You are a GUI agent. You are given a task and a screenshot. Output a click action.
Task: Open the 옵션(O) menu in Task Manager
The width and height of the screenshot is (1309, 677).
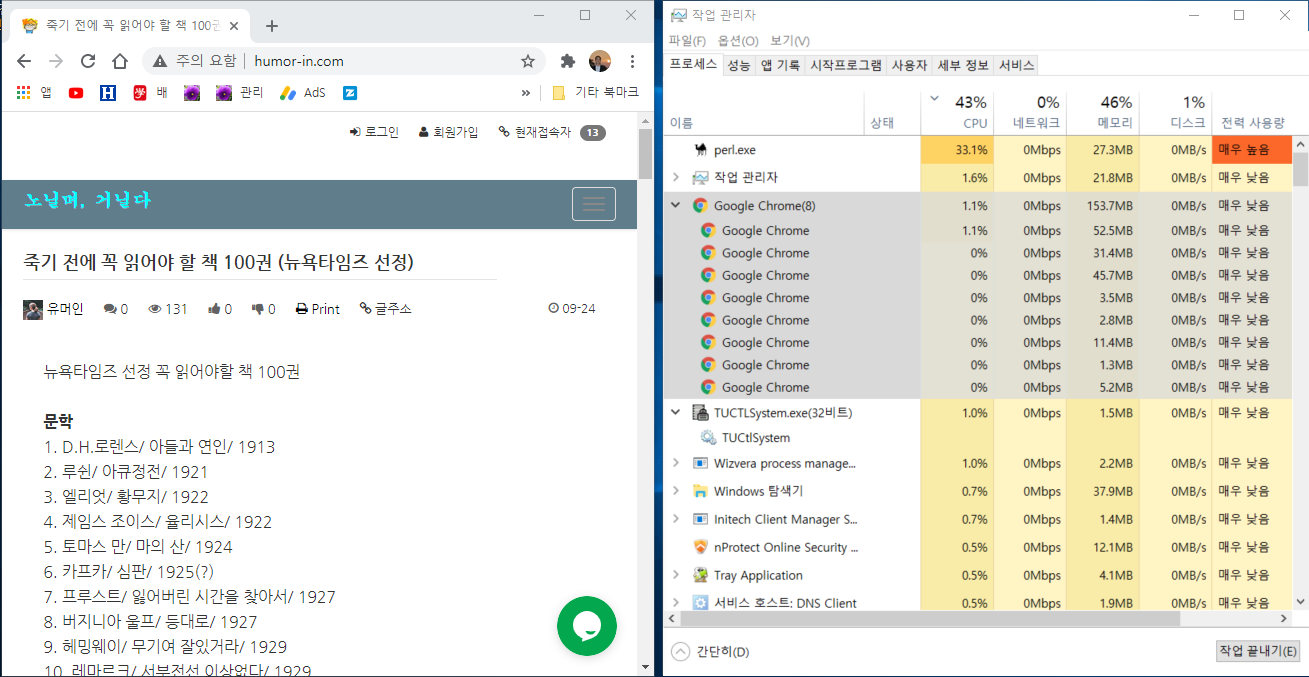tap(738, 41)
